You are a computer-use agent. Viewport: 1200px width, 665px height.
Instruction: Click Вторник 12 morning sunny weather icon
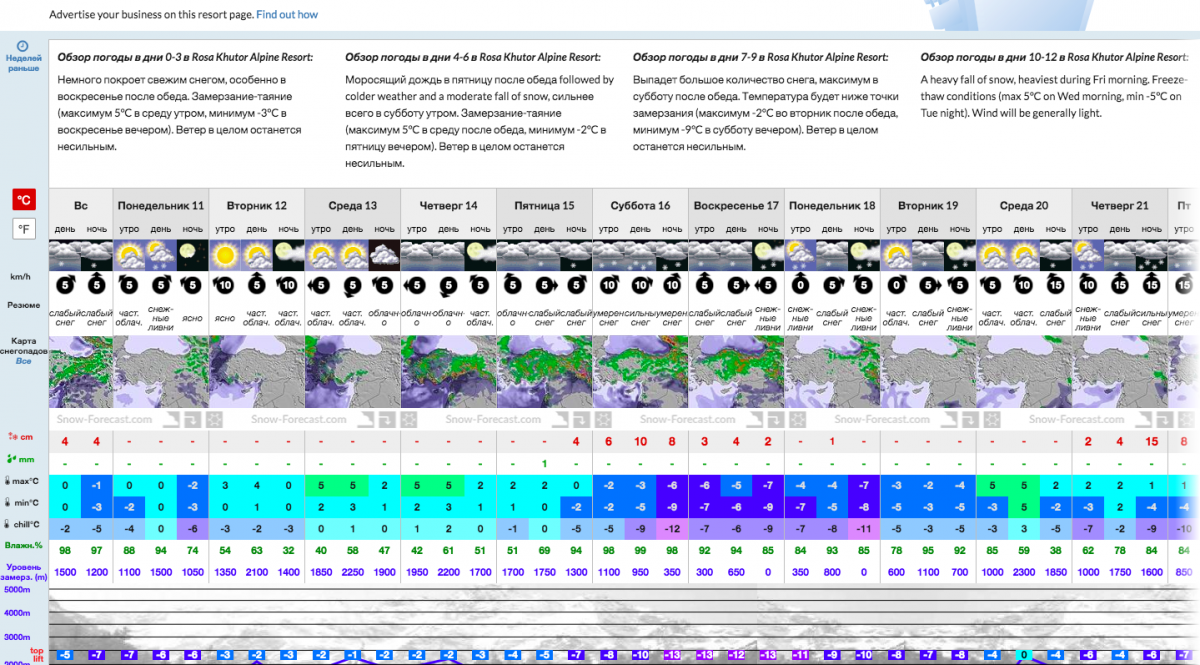point(225,254)
